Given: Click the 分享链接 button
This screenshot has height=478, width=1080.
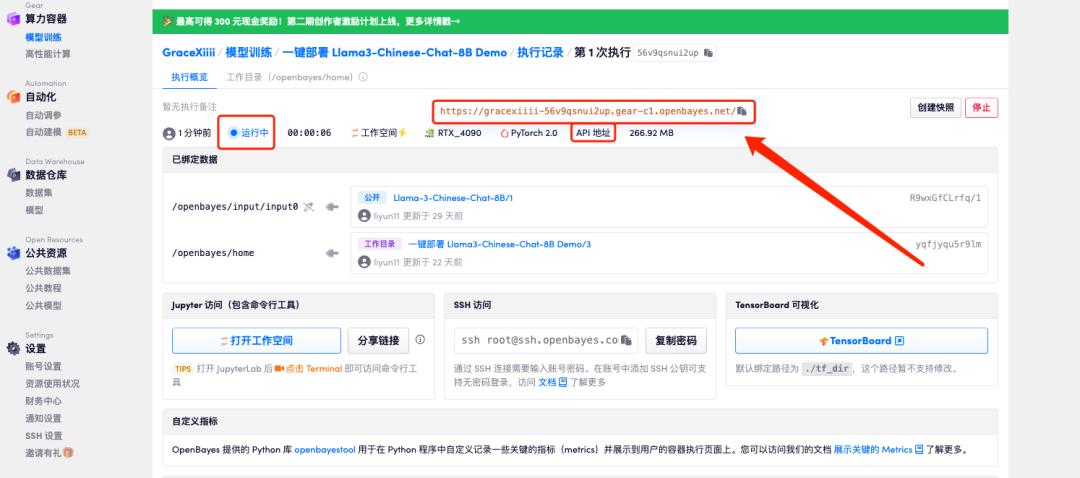Looking at the screenshot, I should point(378,340).
